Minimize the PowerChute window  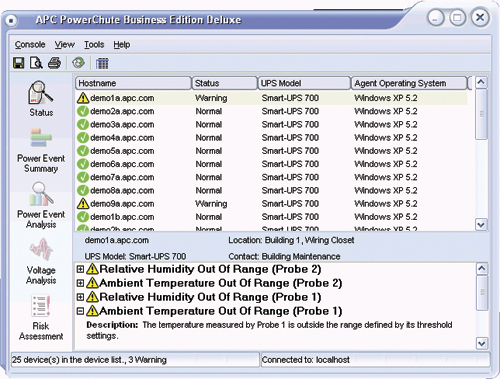(436, 17)
